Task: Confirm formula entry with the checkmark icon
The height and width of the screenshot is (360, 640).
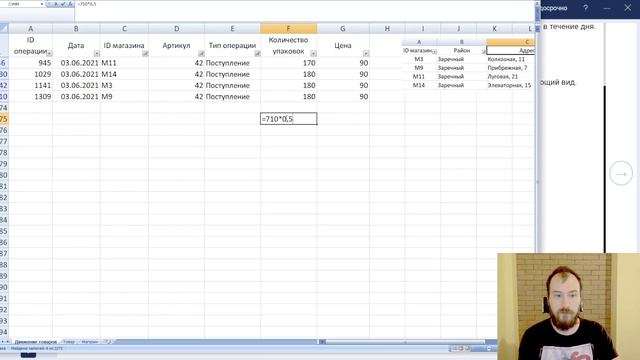Action: (x=63, y=4)
